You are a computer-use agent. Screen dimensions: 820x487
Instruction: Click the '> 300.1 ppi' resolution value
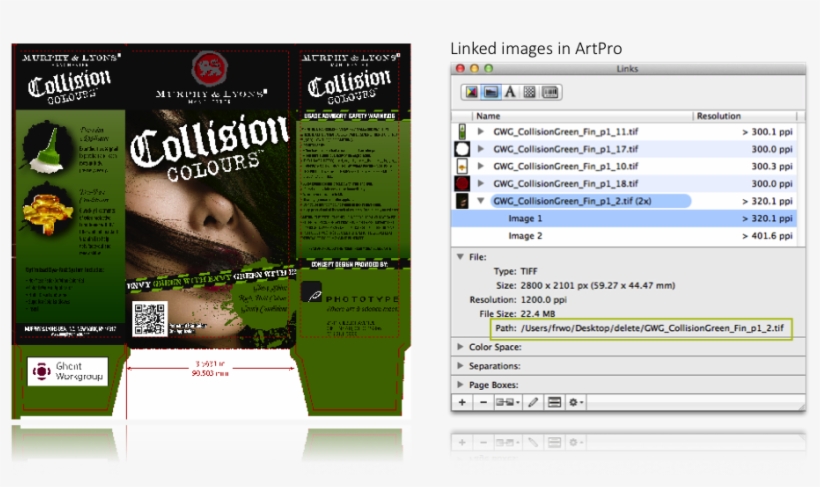tap(767, 132)
